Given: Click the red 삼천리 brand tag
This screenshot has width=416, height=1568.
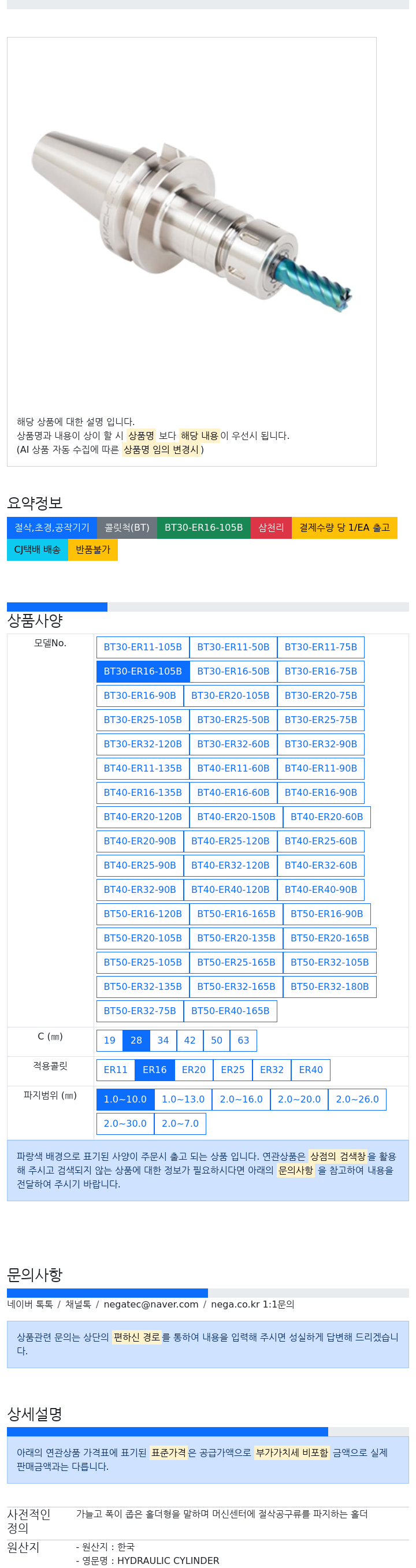Looking at the screenshot, I should coord(271,528).
